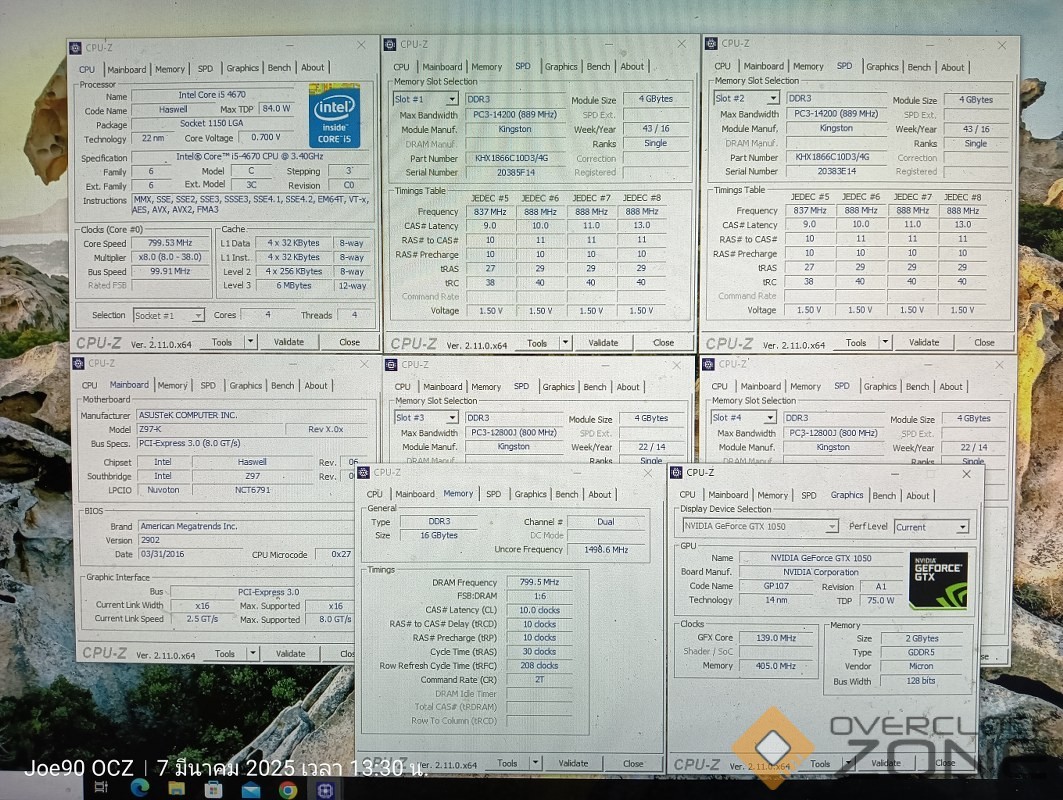1063x800 pixels.
Task: Switch to About tab in the Slot #2 window
Action: click(952, 67)
